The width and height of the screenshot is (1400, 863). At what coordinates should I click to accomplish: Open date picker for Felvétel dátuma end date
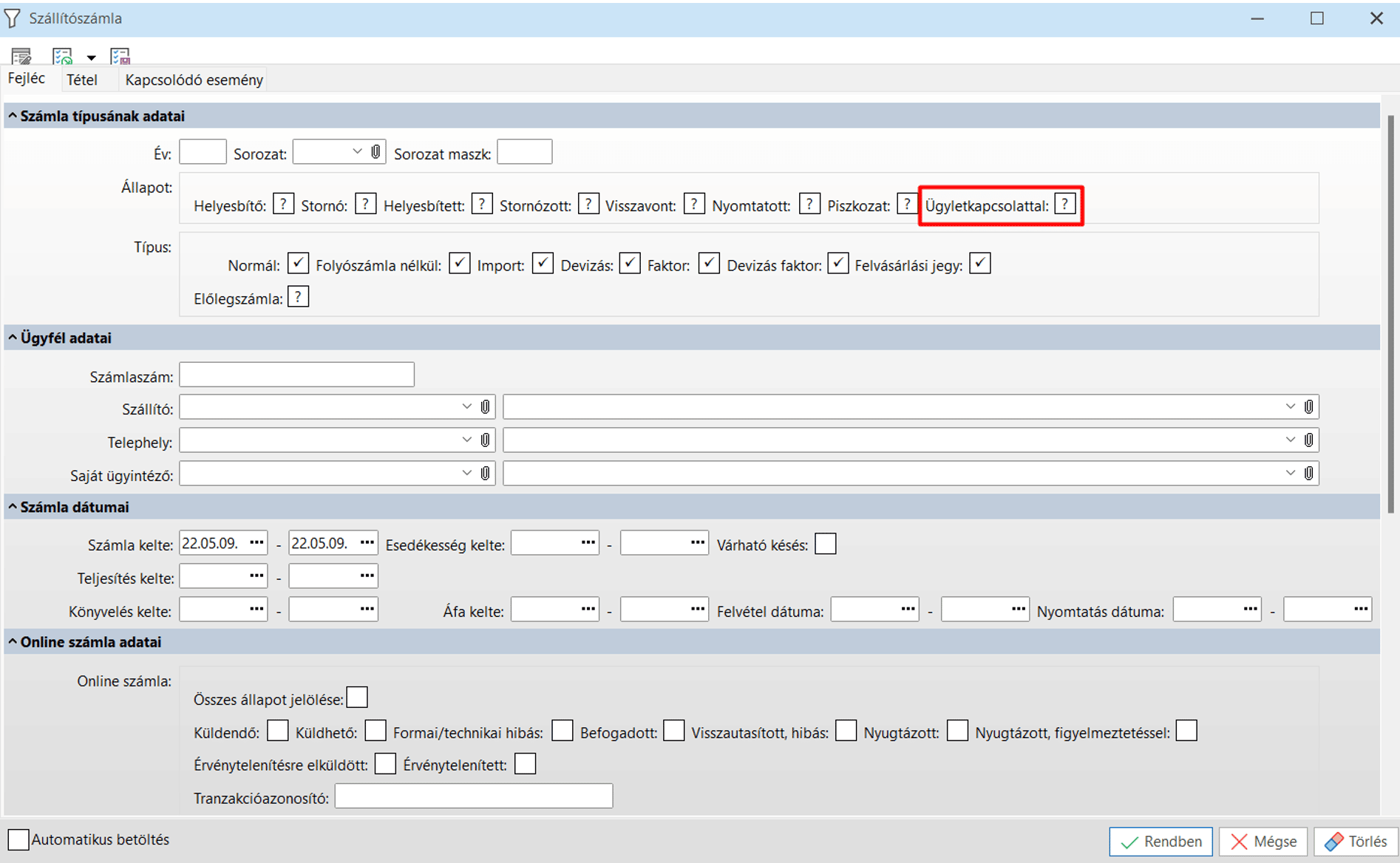[x=1019, y=609]
